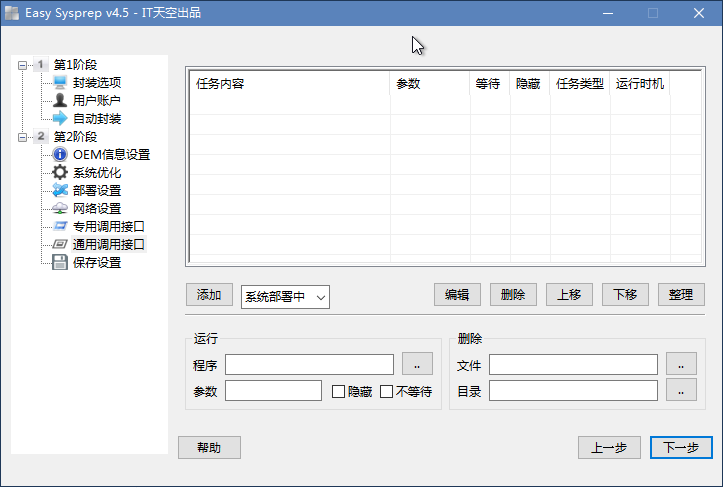The width and height of the screenshot is (723, 488).
Task: Sort by the 任务内容 column header
Action: [x=288, y=84]
